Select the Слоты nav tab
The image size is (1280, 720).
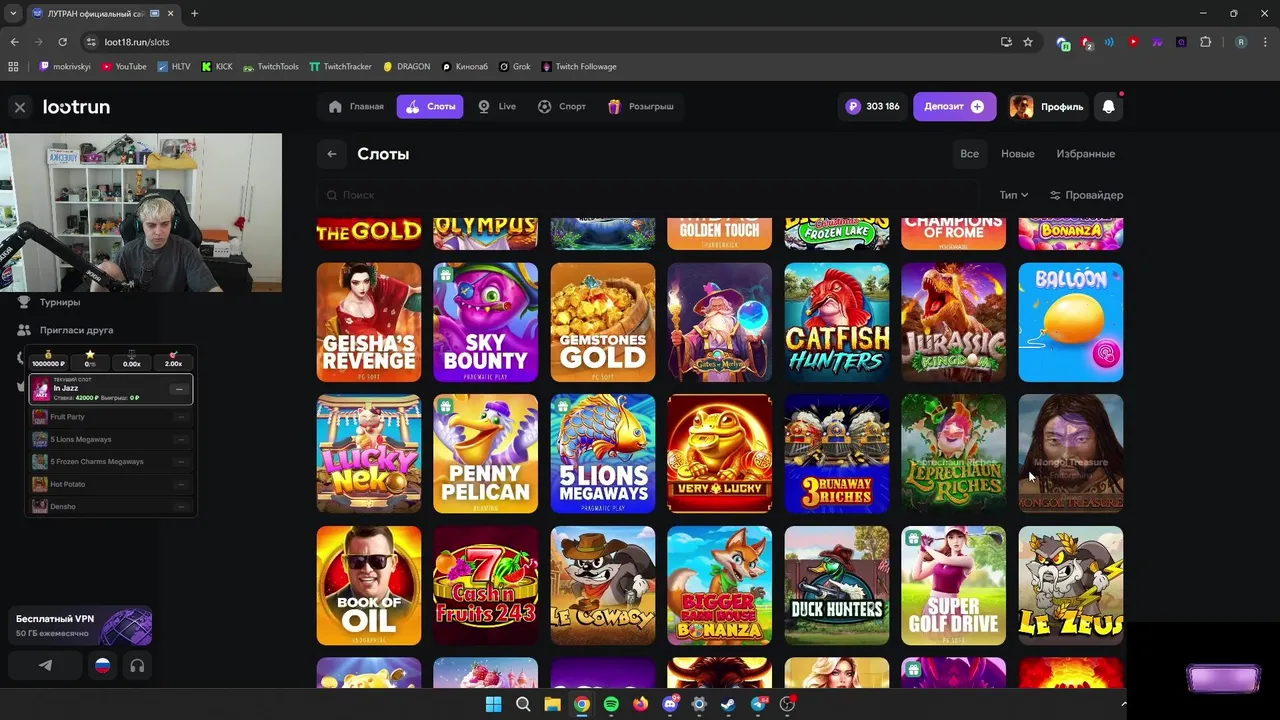tap(430, 107)
